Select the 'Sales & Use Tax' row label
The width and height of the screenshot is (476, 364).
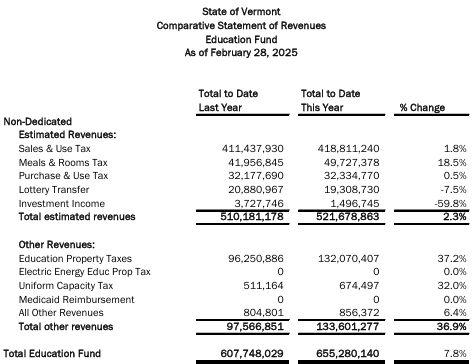[x=54, y=149]
